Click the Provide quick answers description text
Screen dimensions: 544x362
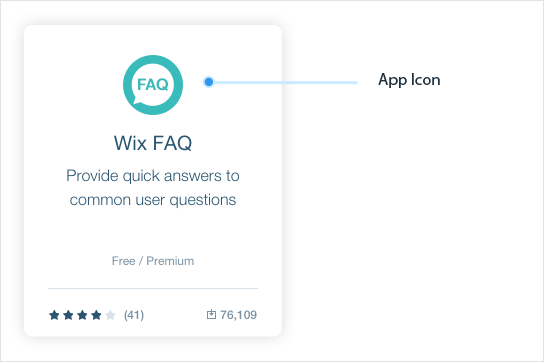click(x=153, y=176)
